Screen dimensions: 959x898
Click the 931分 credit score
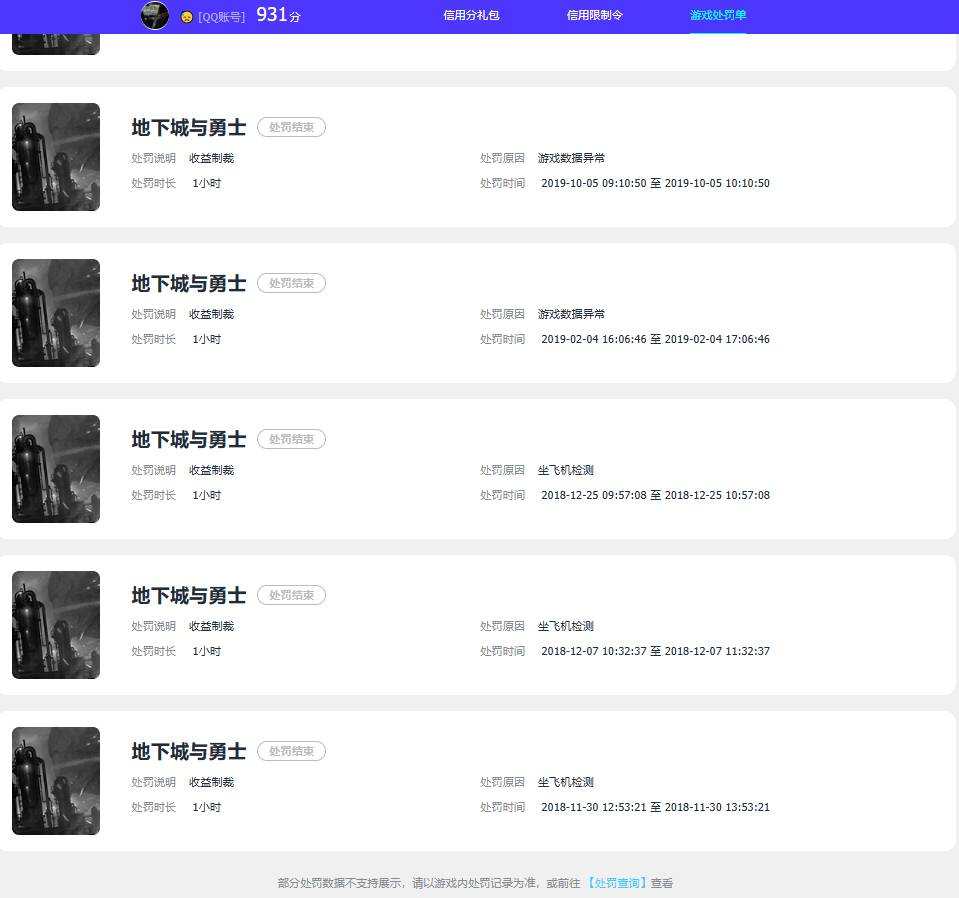[x=278, y=15]
